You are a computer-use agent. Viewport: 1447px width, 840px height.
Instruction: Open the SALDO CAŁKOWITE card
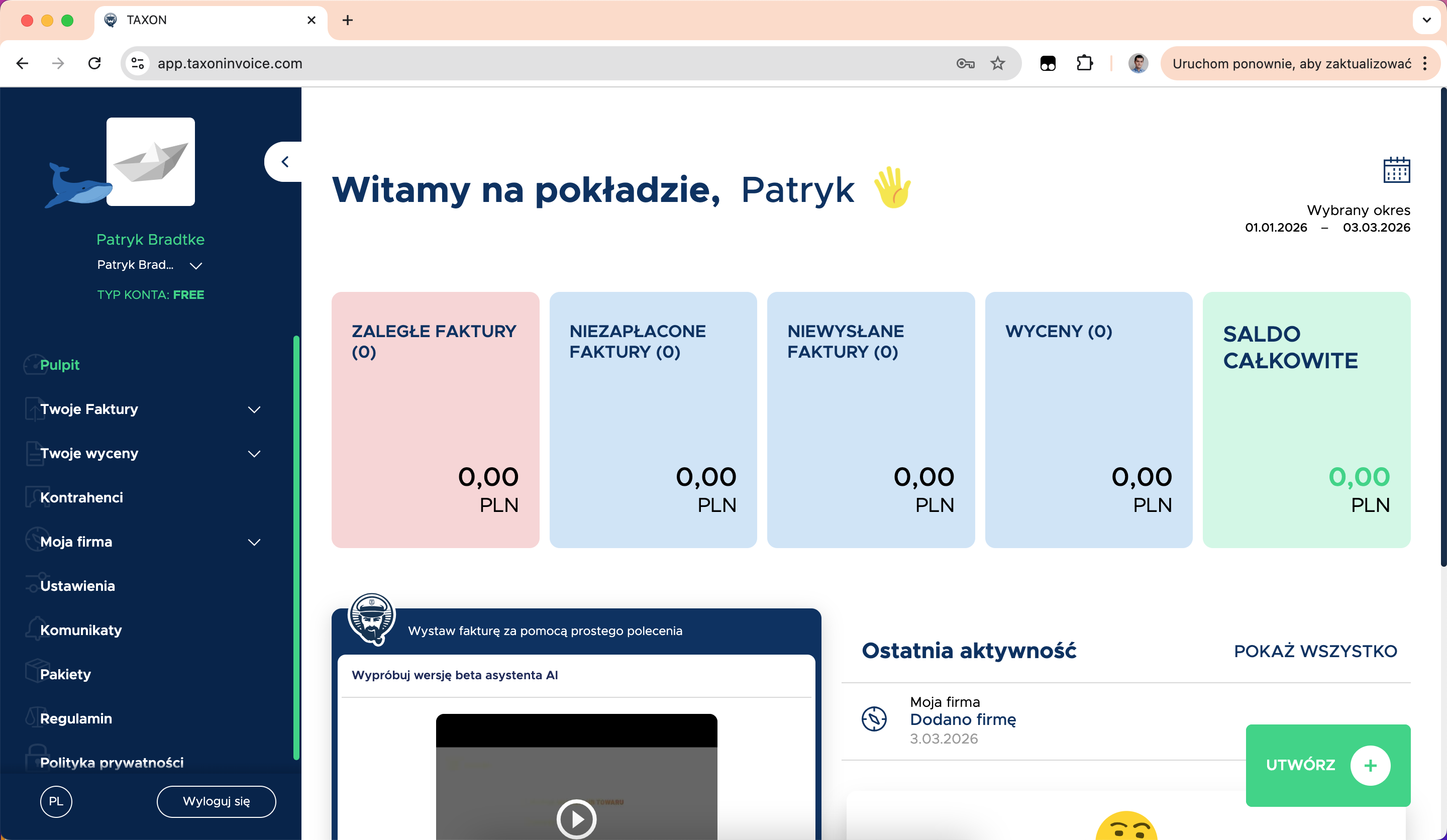(1306, 419)
